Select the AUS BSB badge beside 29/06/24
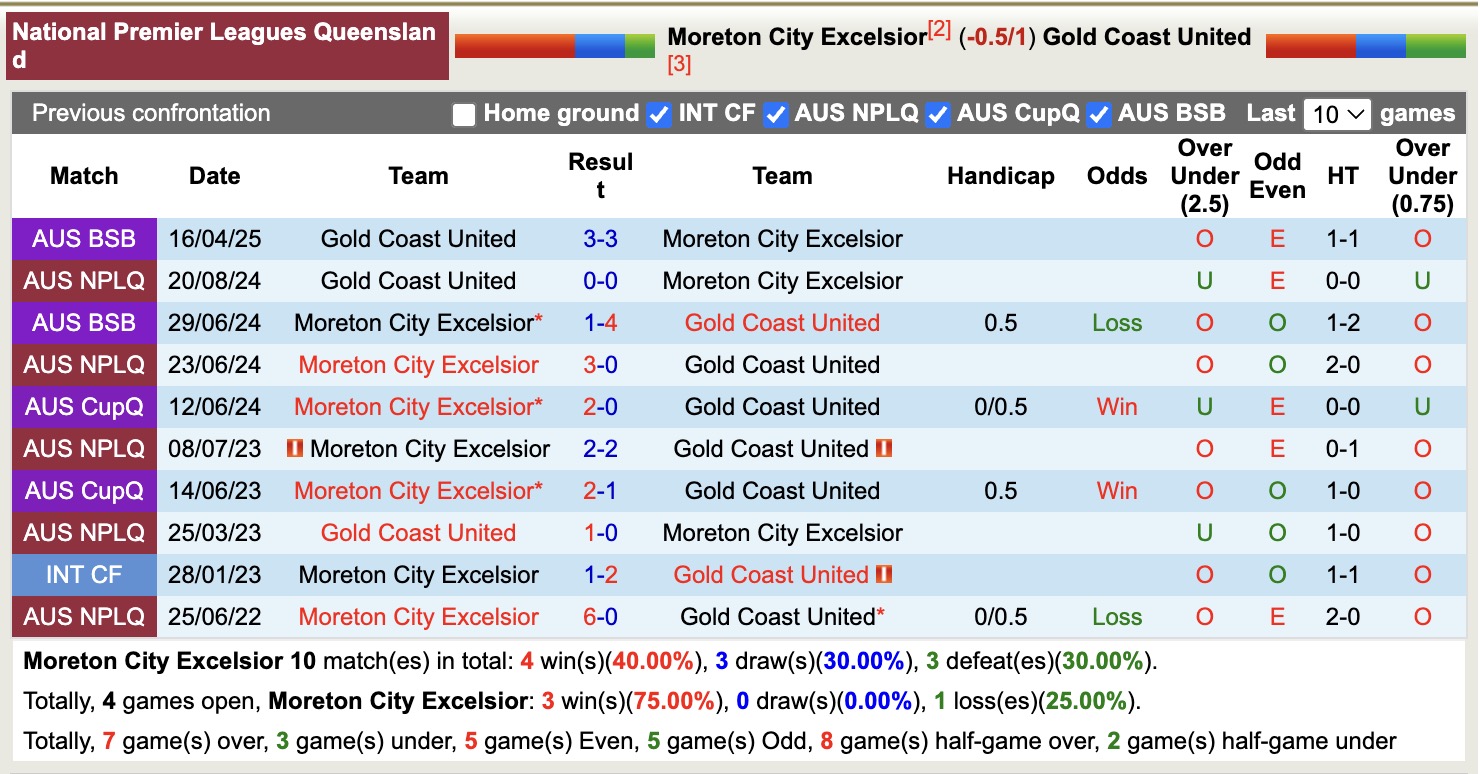 [84, 323]
